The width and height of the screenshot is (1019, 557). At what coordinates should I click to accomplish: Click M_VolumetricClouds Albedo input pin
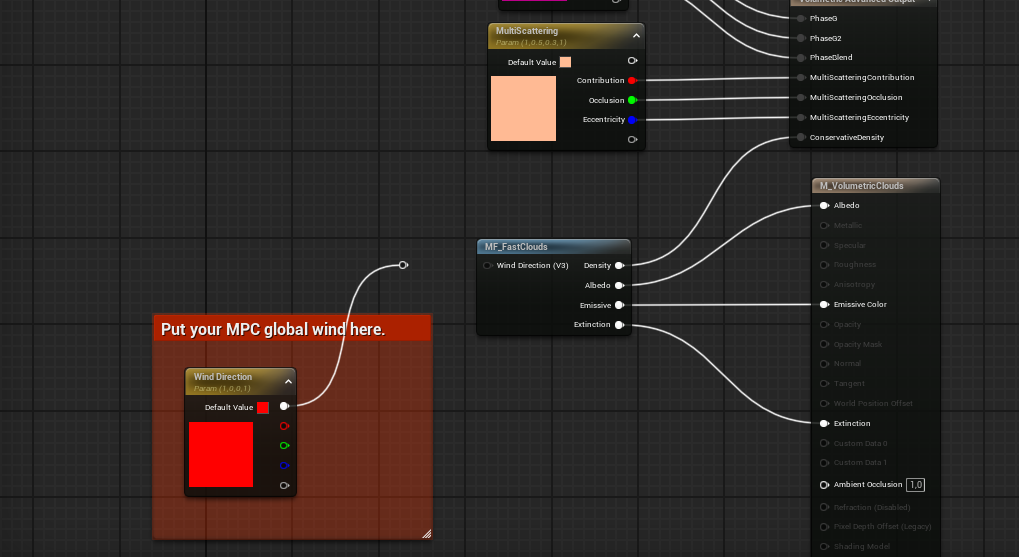tap(824, 205)
